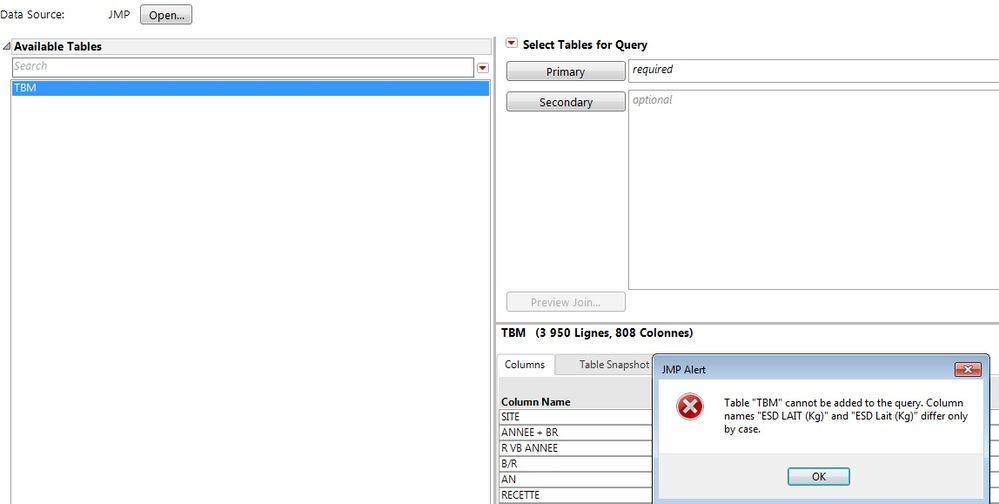Select the ANNEE + BR column row
The image size is (999, 504).
(576, 432)
